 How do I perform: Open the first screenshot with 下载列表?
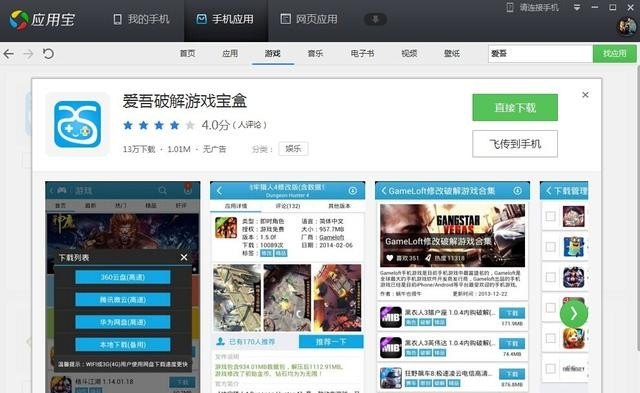click(x=122, y=287)
